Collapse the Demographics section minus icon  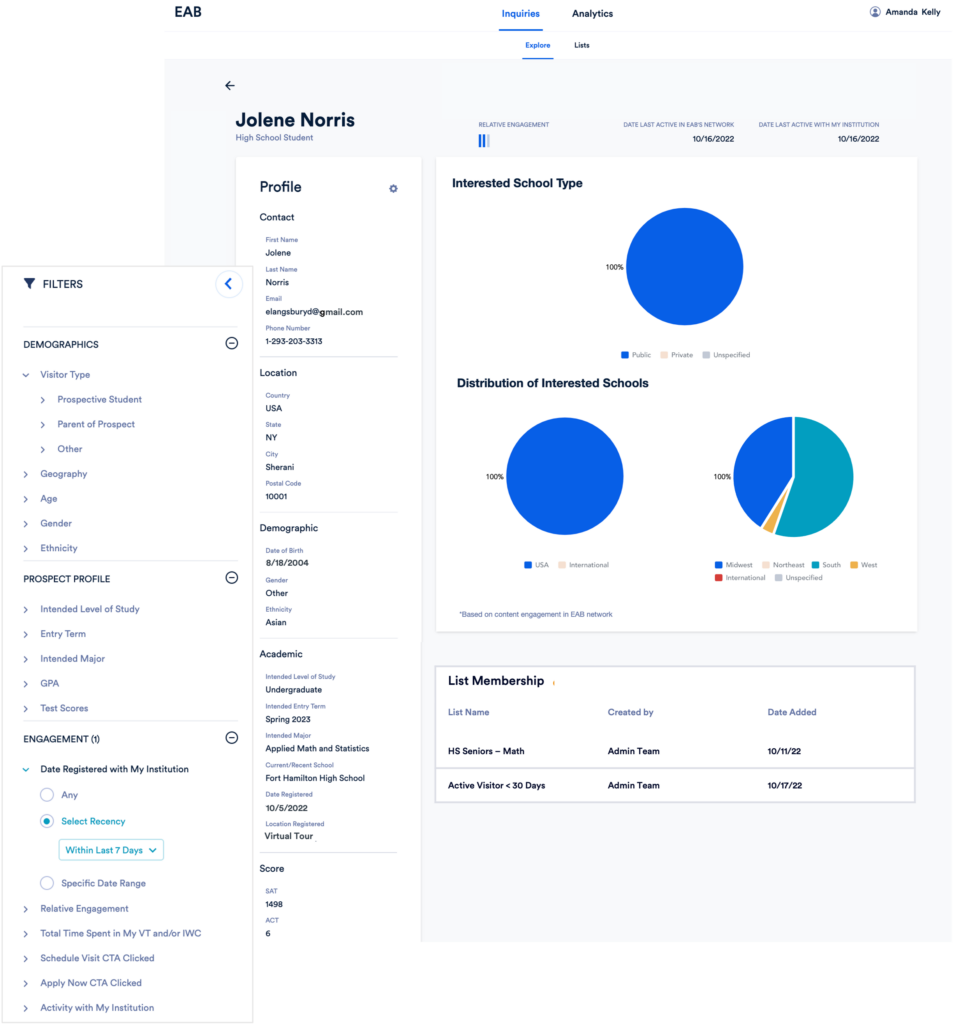231,343
